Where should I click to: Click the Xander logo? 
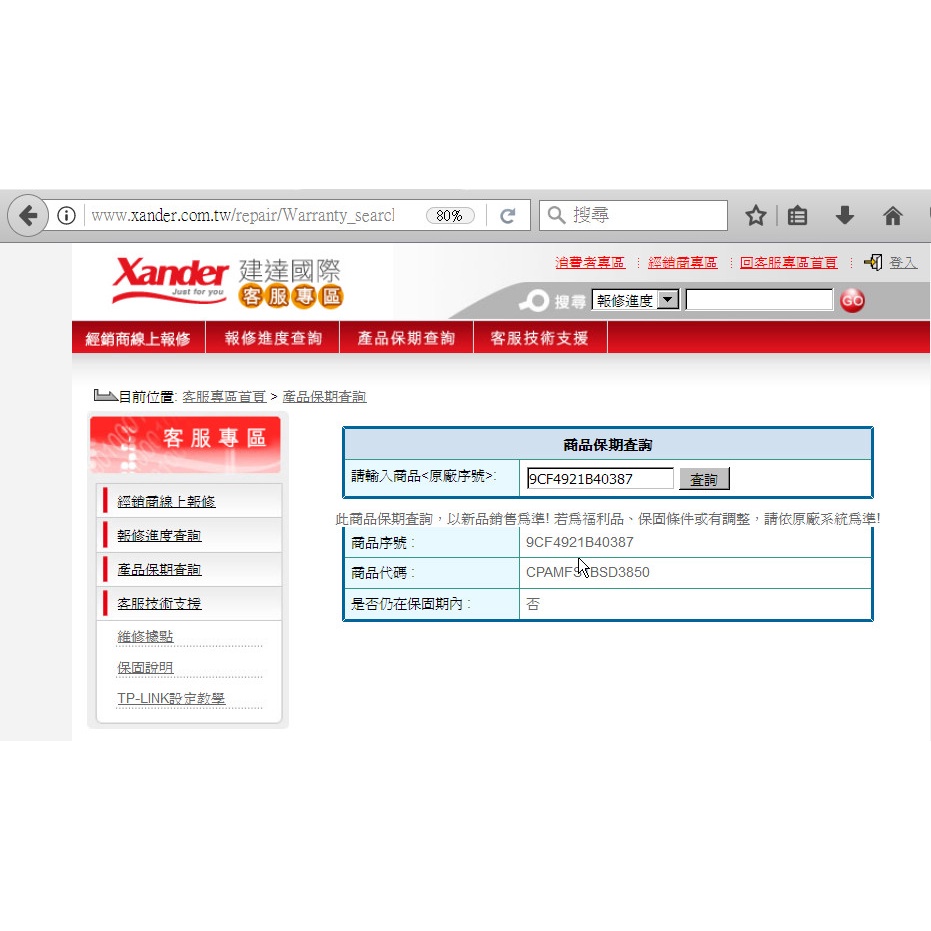tap(170, 278)
